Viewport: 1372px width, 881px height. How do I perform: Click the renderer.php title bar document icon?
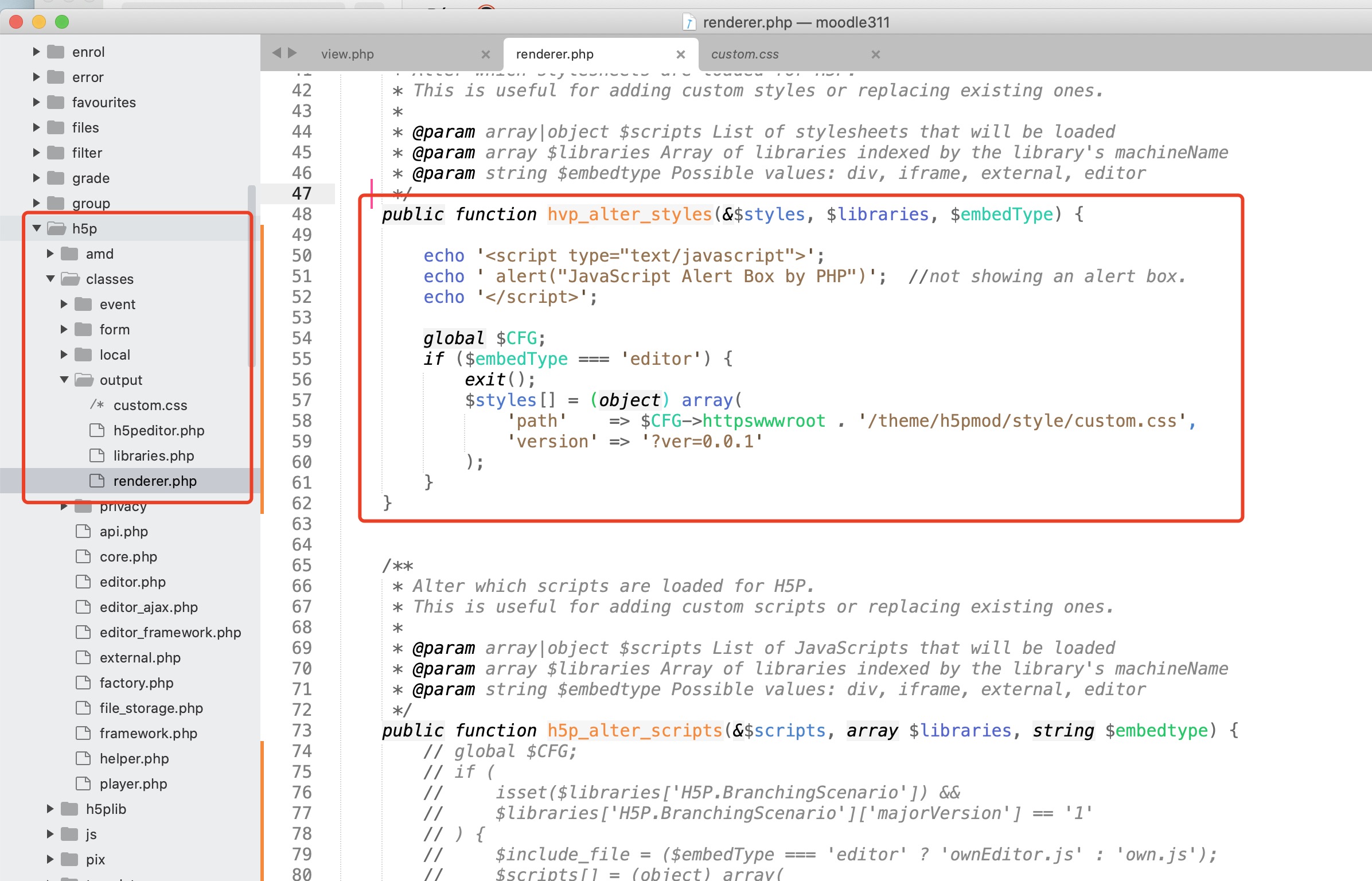(689, 22)
